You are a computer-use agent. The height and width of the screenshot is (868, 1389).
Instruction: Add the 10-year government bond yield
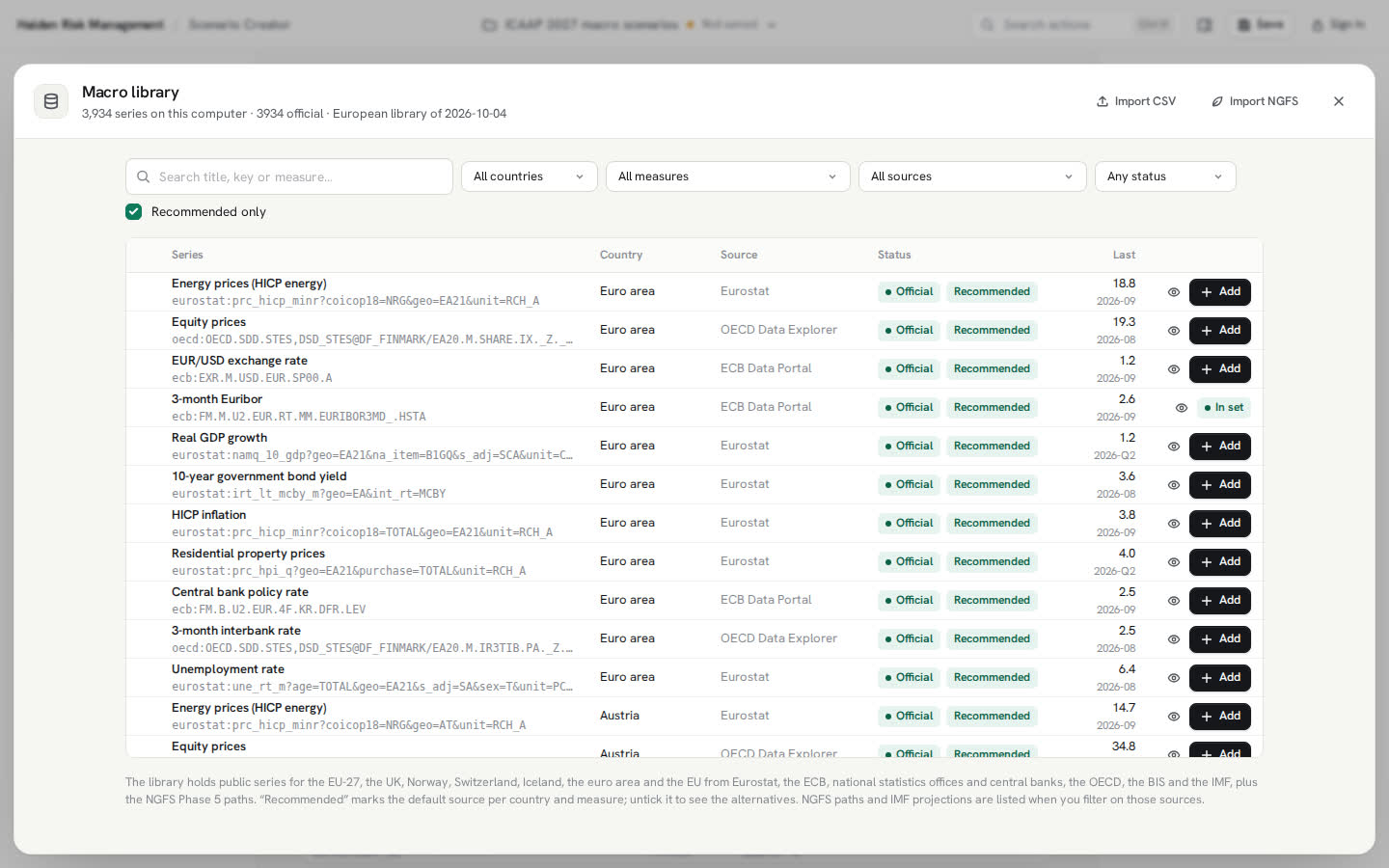point(1220,485)
